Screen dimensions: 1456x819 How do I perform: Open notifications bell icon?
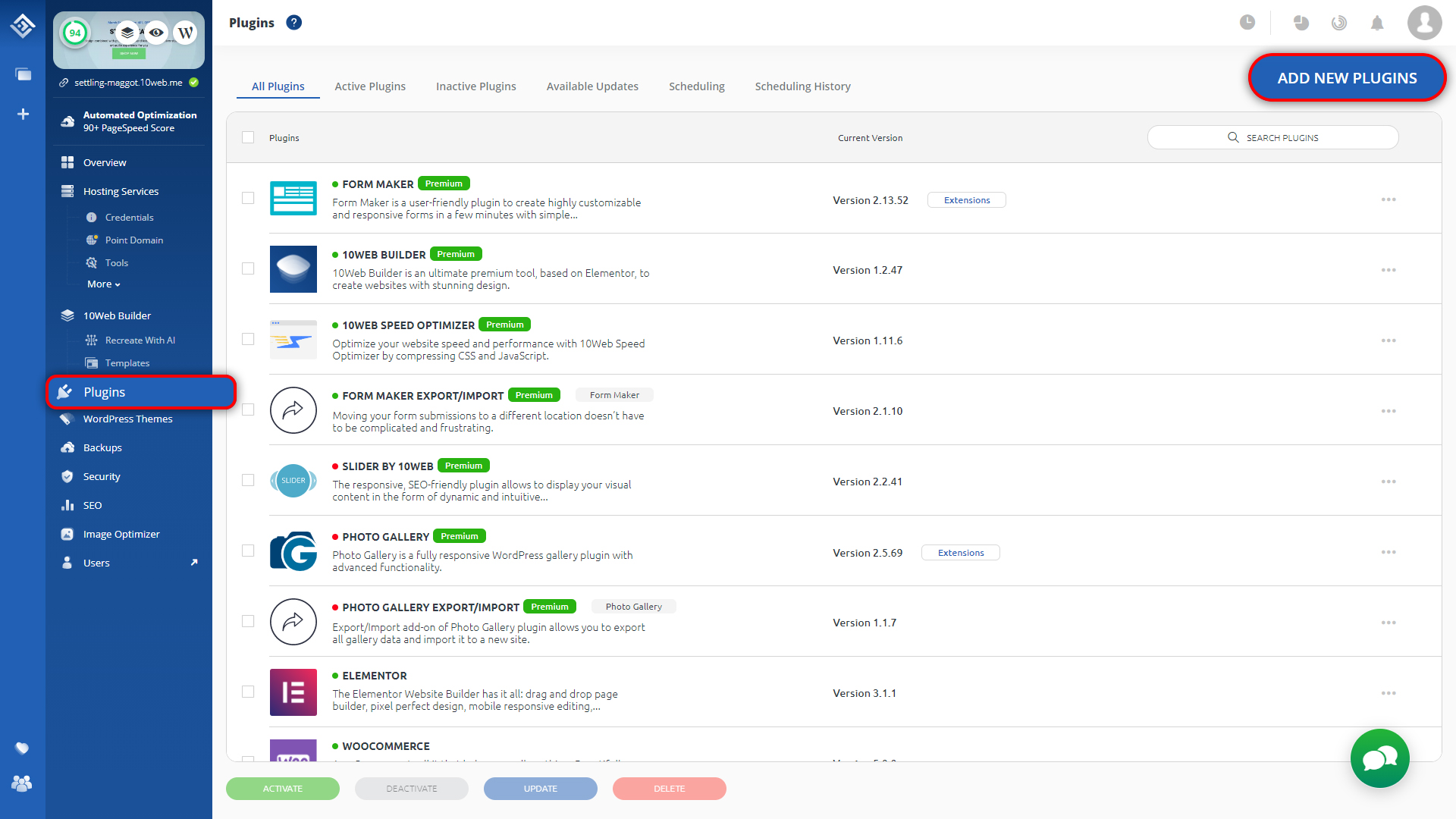point(1377,23)
